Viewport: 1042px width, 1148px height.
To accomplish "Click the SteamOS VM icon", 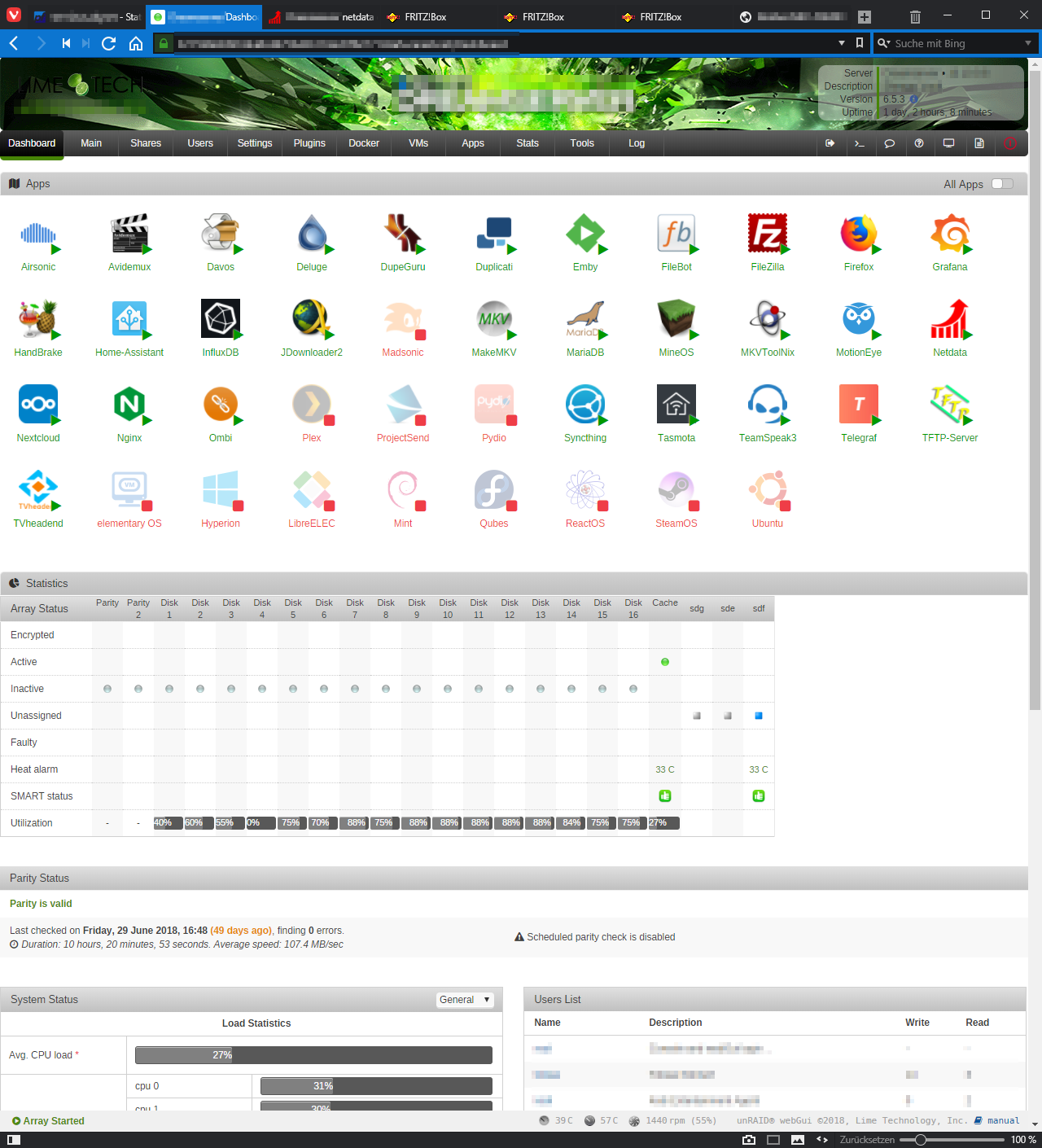I will pyautogui.click(x=676, y=491).
